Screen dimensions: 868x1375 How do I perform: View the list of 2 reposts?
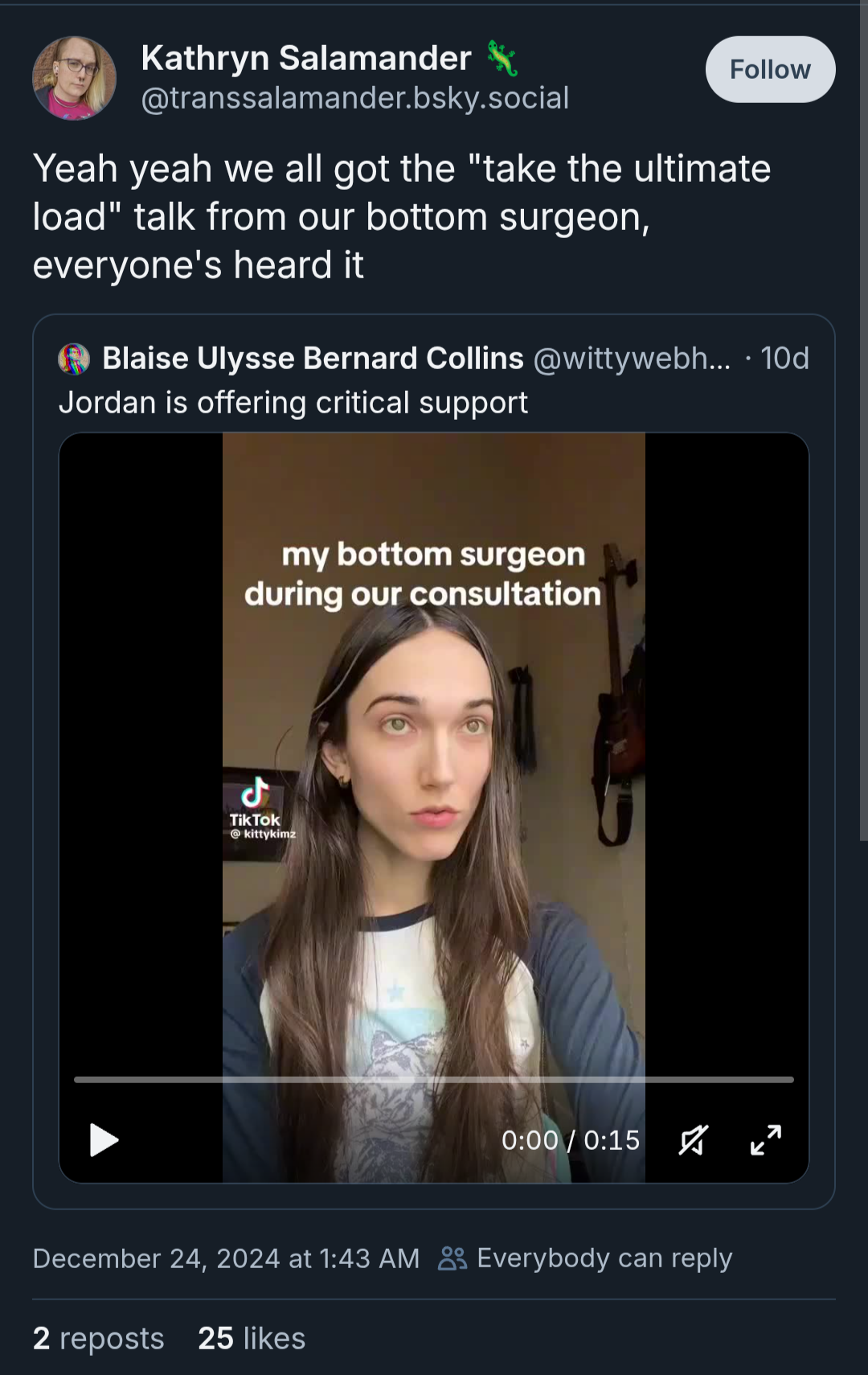pos(98,1338)
